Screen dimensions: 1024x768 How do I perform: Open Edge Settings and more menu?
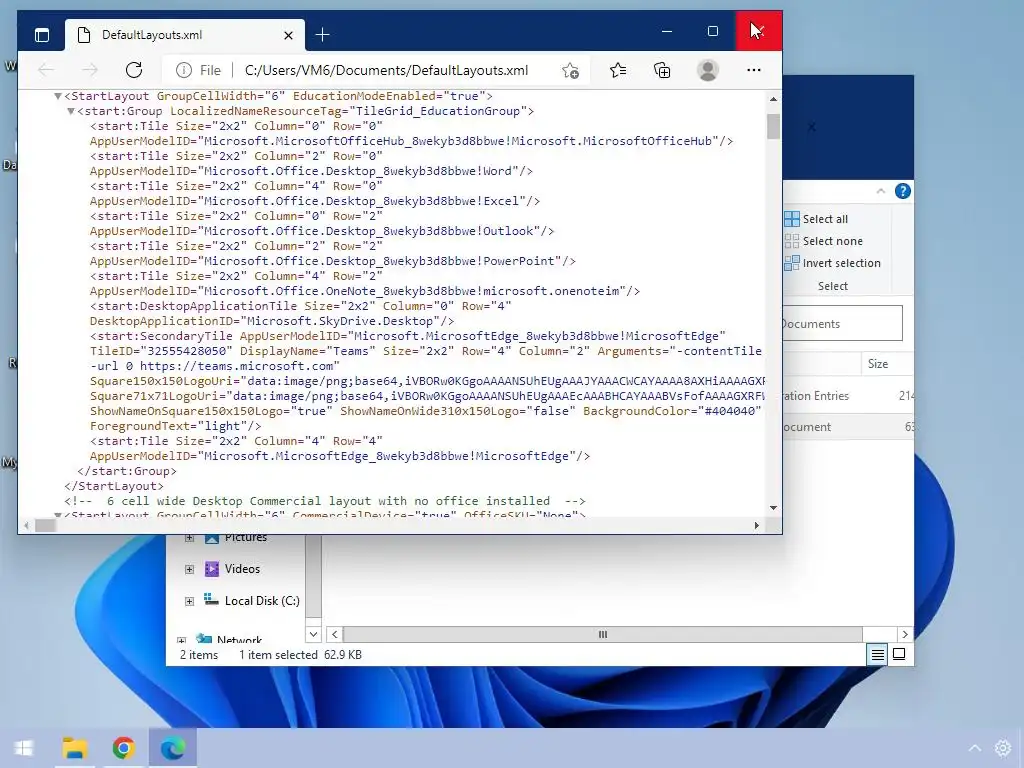coord(754,70)
